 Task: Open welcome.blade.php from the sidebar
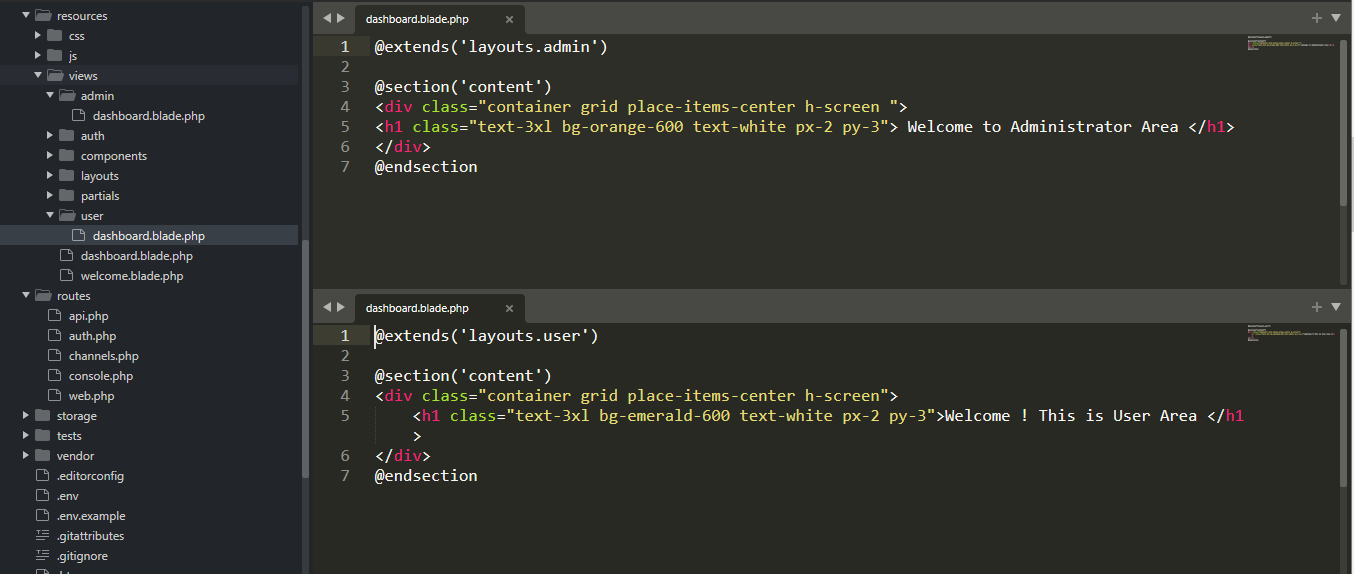[x=131, y=276]
